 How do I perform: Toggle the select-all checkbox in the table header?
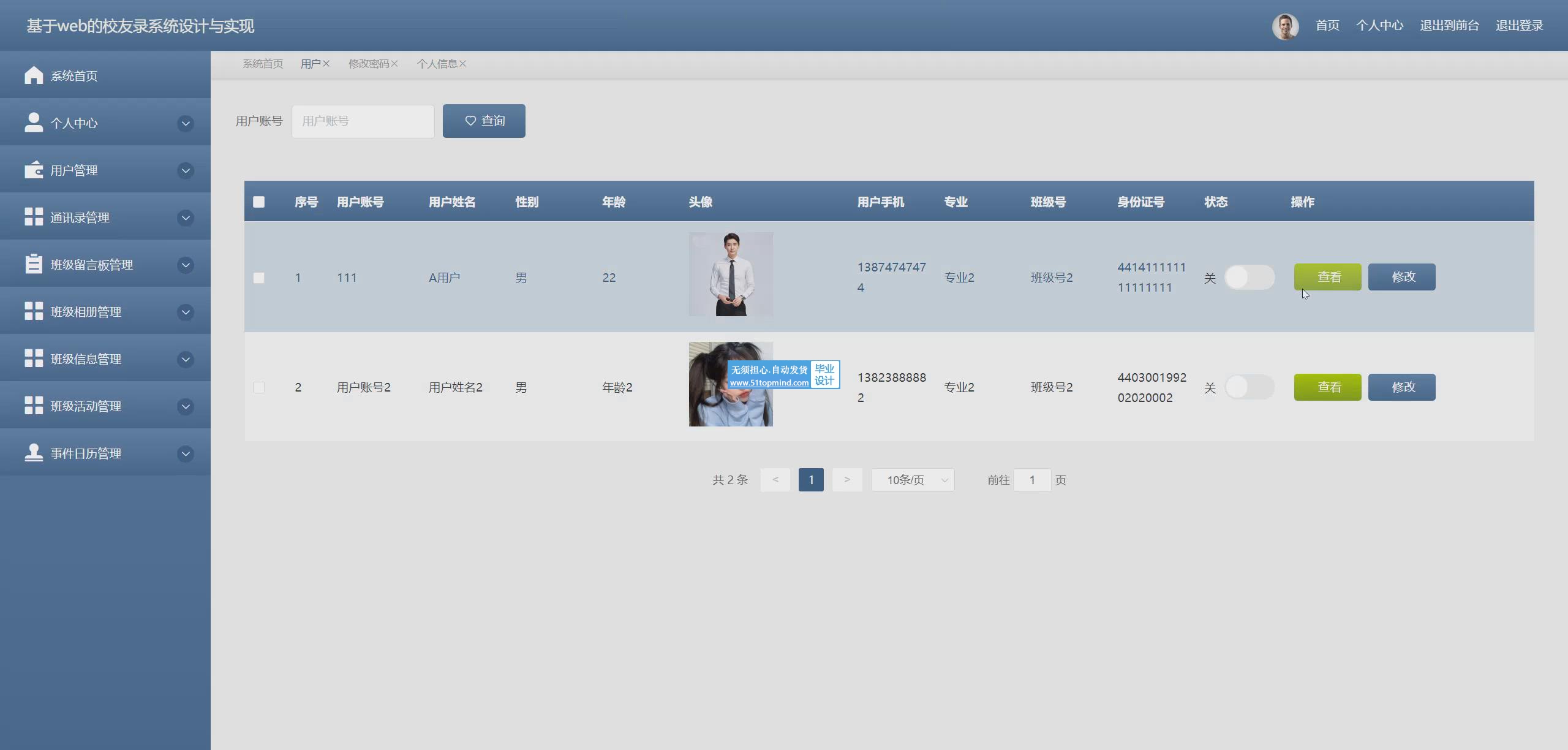[259, 202]
